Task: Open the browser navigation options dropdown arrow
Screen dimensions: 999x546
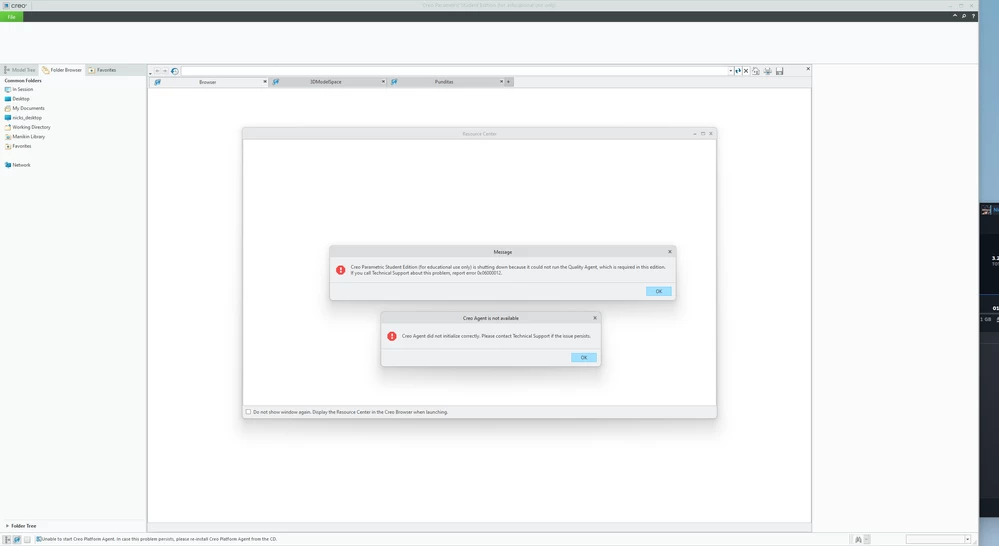Action: 150,74
